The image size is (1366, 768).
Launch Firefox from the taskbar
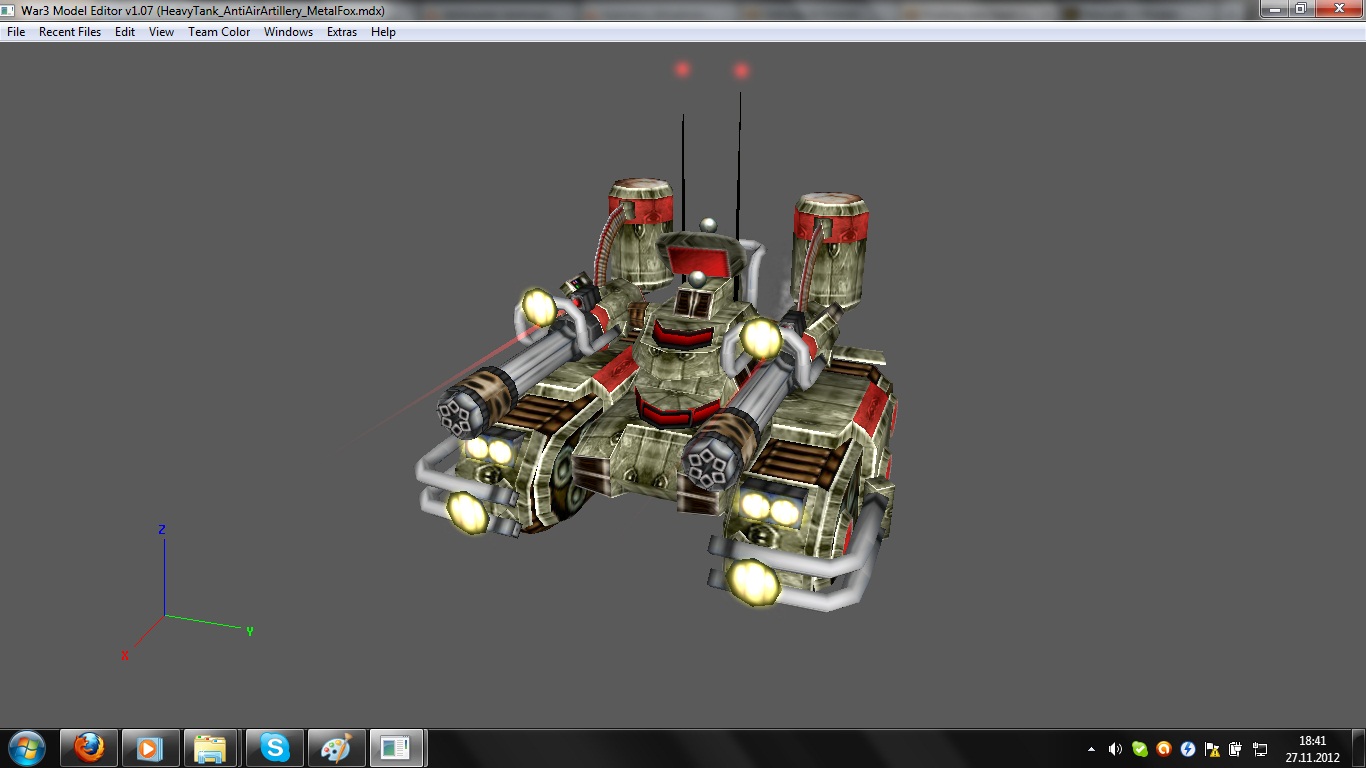point(89,748)
